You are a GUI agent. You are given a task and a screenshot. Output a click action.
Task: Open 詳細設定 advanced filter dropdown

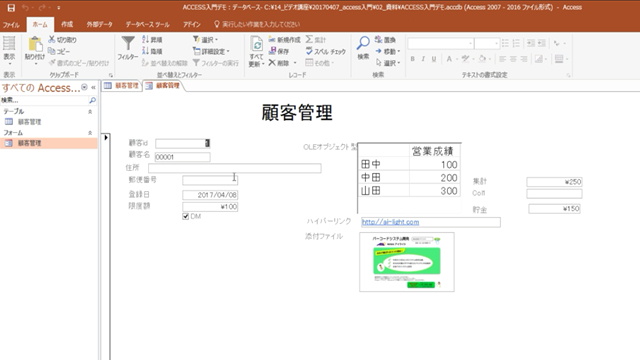click(211, 51)
